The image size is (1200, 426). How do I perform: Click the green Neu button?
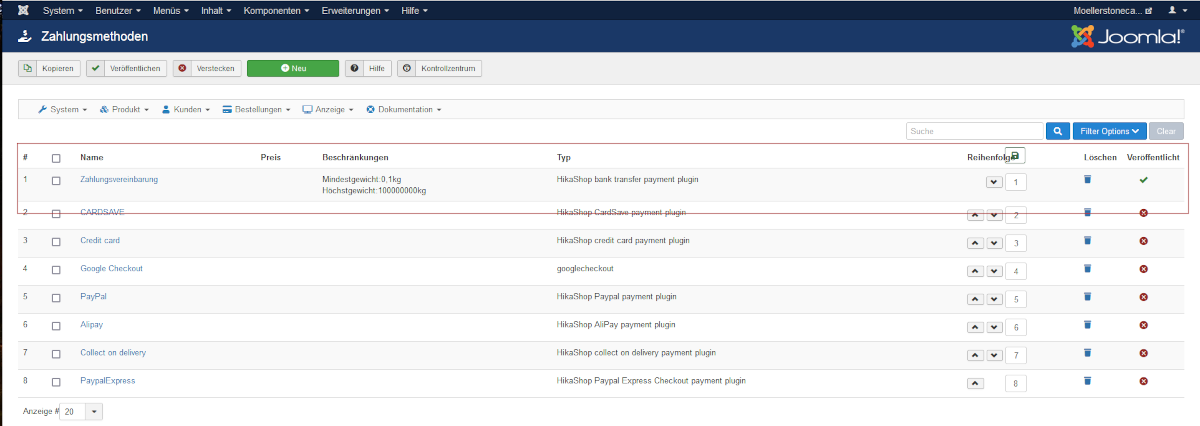tap(293, 68)
